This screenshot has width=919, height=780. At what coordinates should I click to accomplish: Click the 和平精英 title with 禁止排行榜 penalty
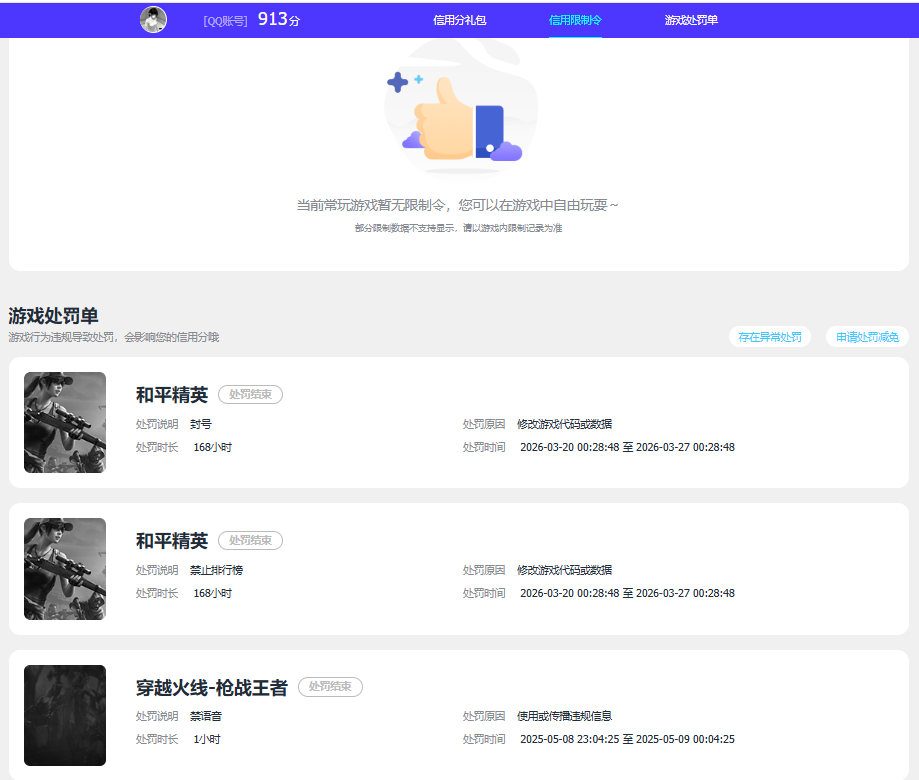click(172, 541)
